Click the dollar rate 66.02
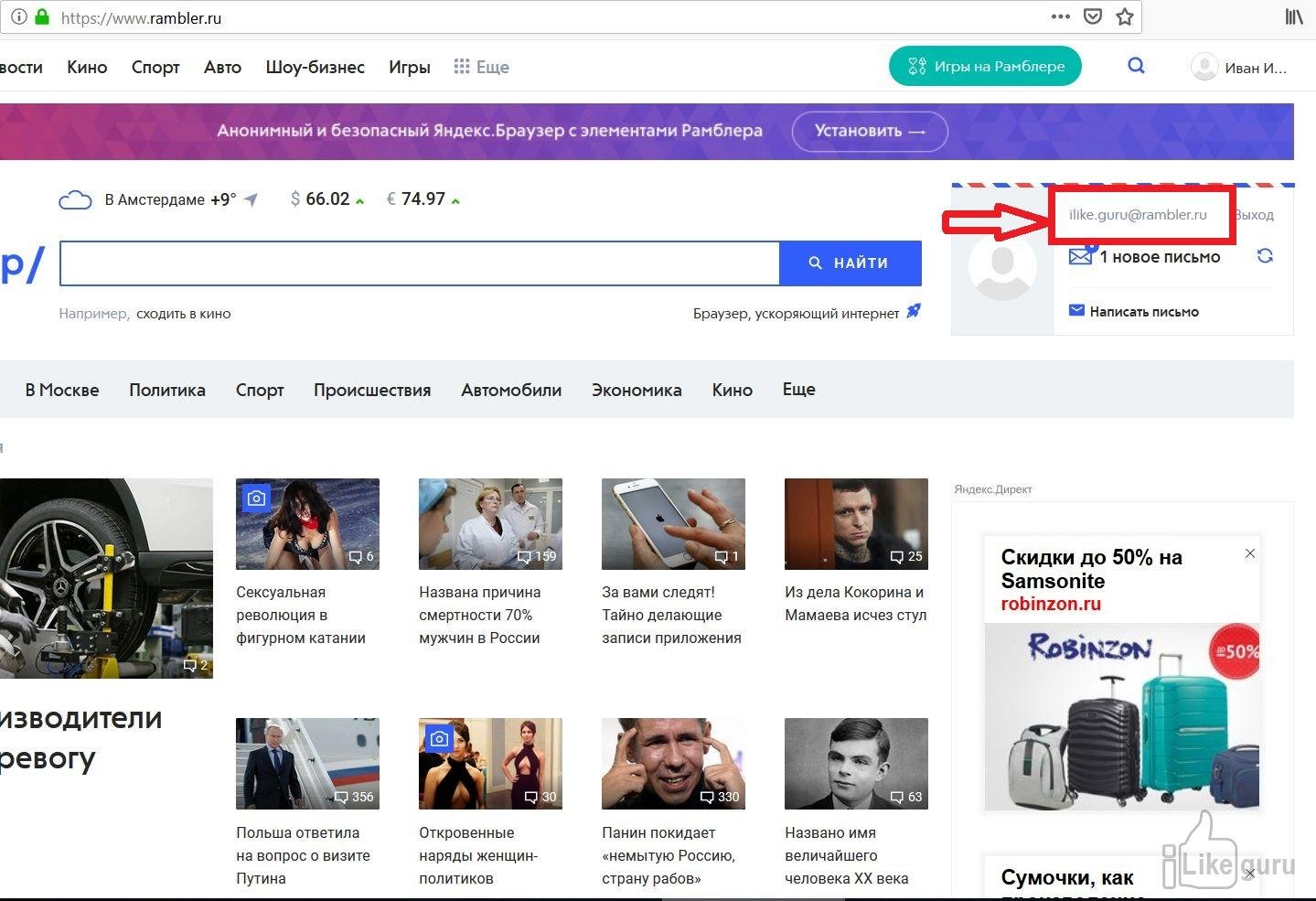The width and height of the screenshot is (1316, 901). [326, 199]
